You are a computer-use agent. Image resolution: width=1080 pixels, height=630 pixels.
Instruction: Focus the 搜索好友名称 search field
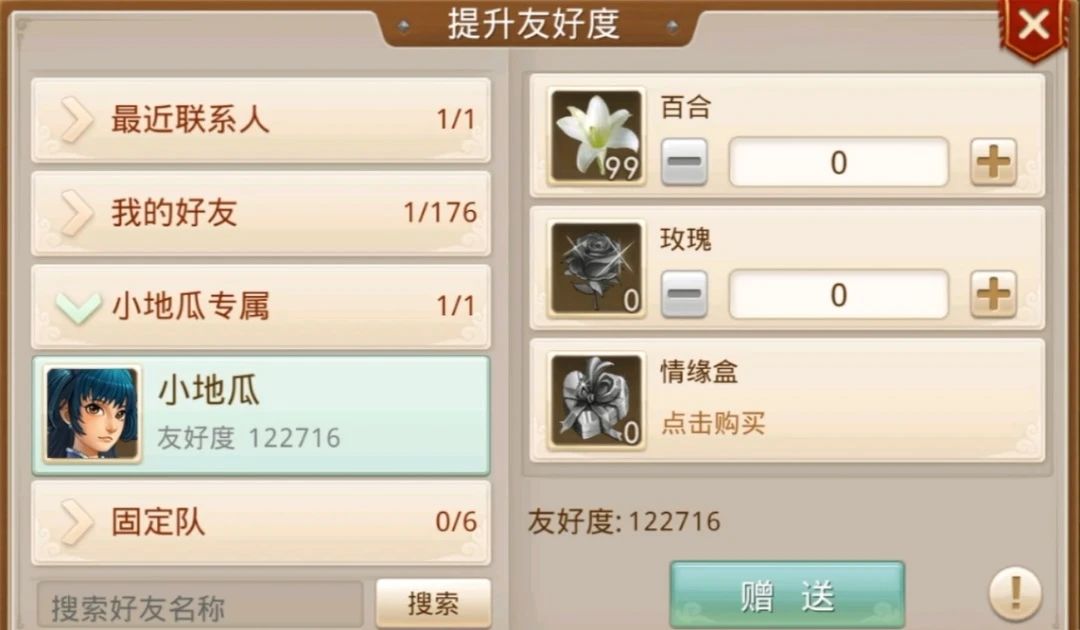[200, 605]
